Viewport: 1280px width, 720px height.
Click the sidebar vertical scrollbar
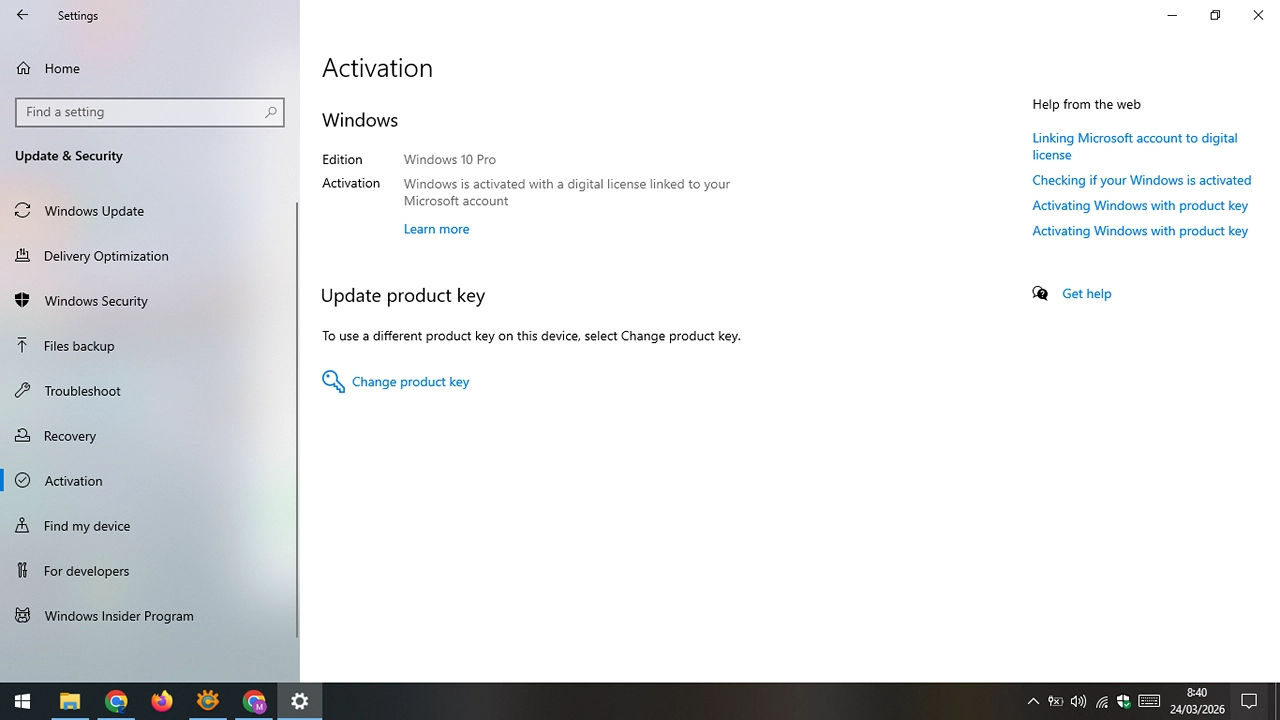297,420
